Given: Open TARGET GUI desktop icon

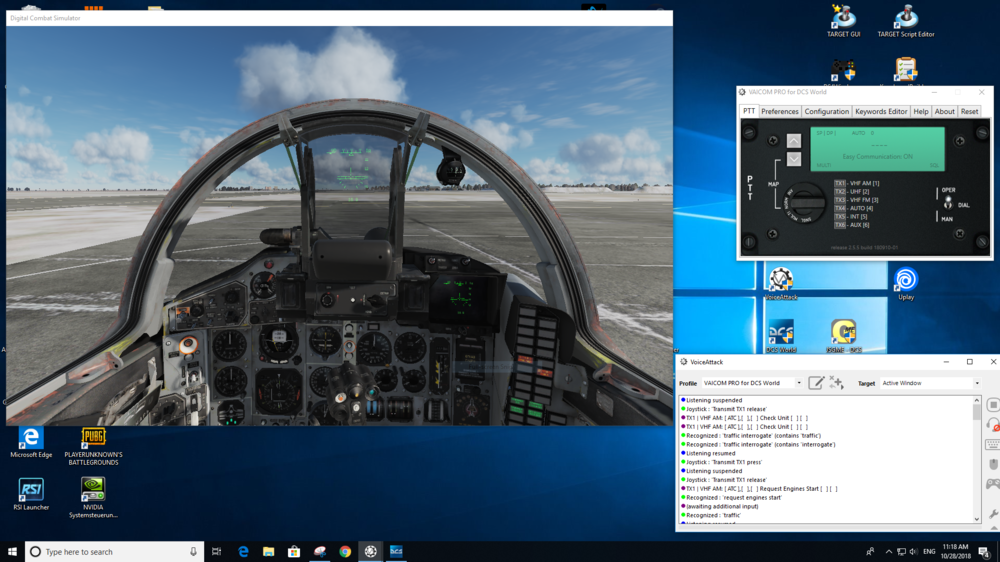Looking at the screenshot, I should tap(843, 21).
